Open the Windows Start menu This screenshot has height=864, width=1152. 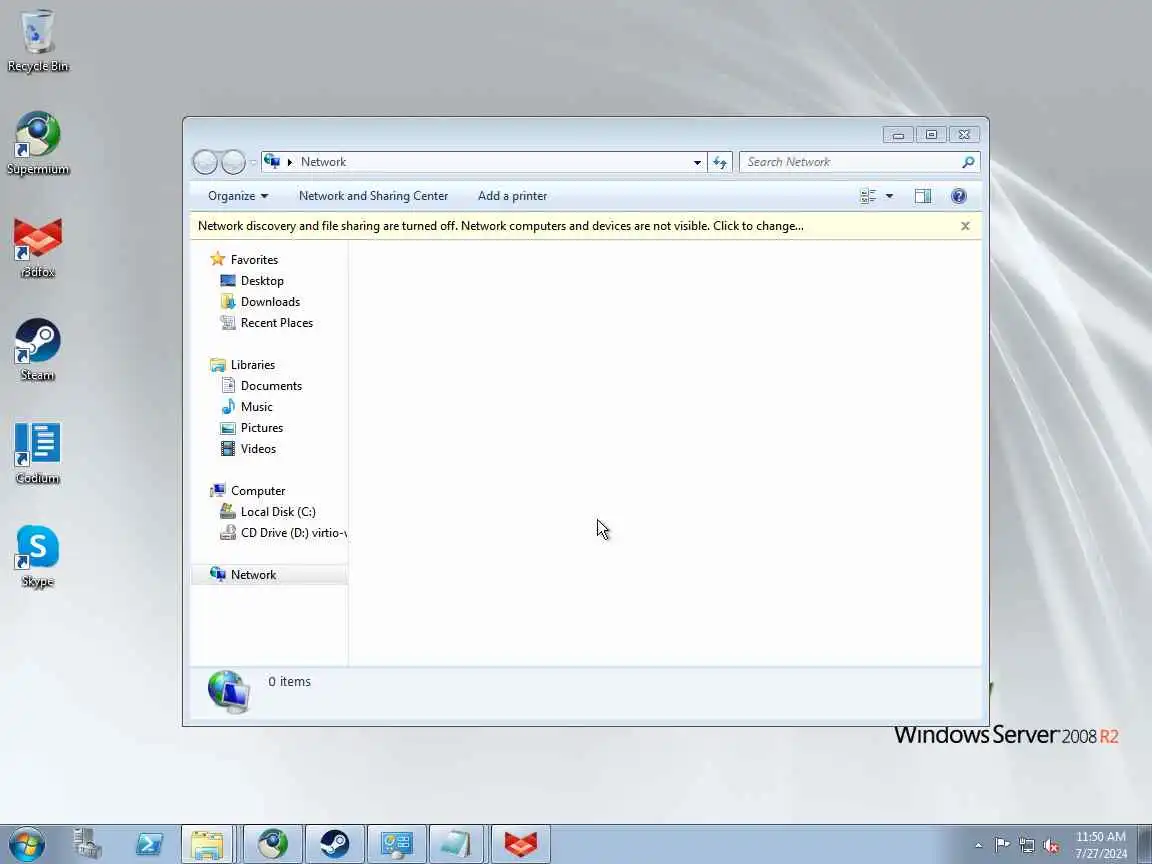point(26,844)
